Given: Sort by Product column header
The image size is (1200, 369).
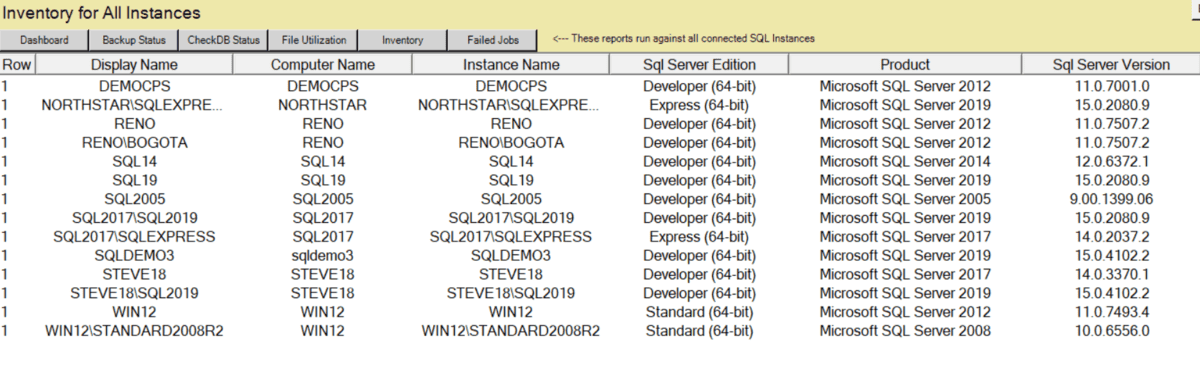Looking at the screenshot, I should pos(905,65).
